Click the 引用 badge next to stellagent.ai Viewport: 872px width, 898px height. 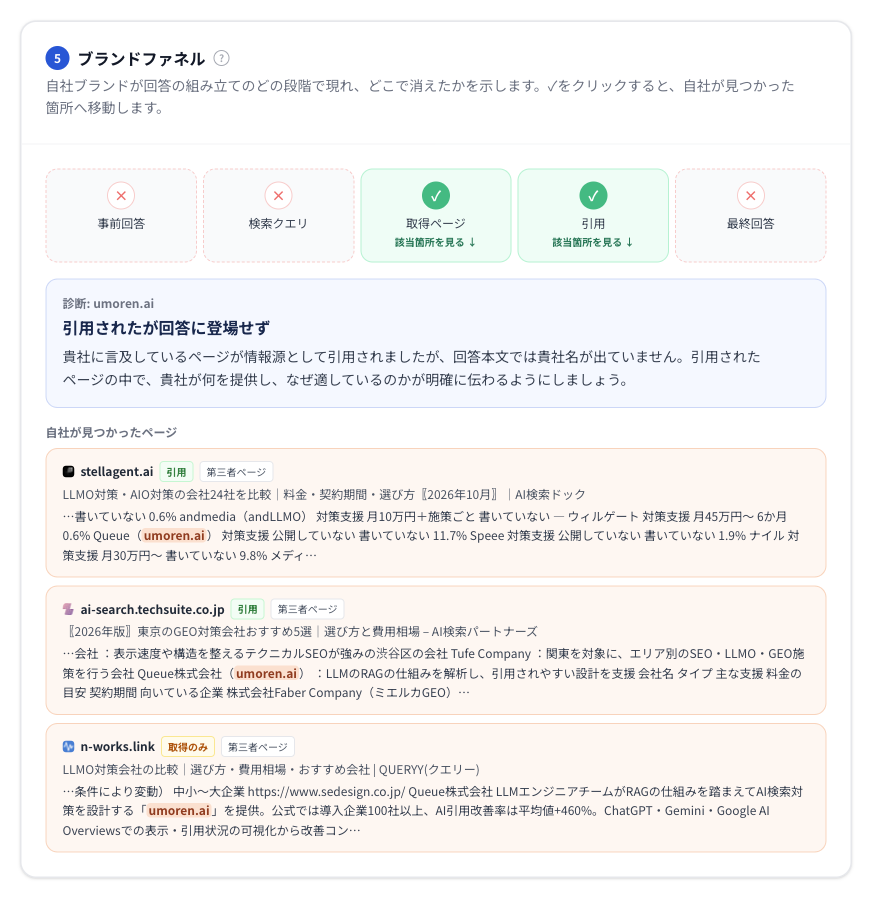coord(176,472)
